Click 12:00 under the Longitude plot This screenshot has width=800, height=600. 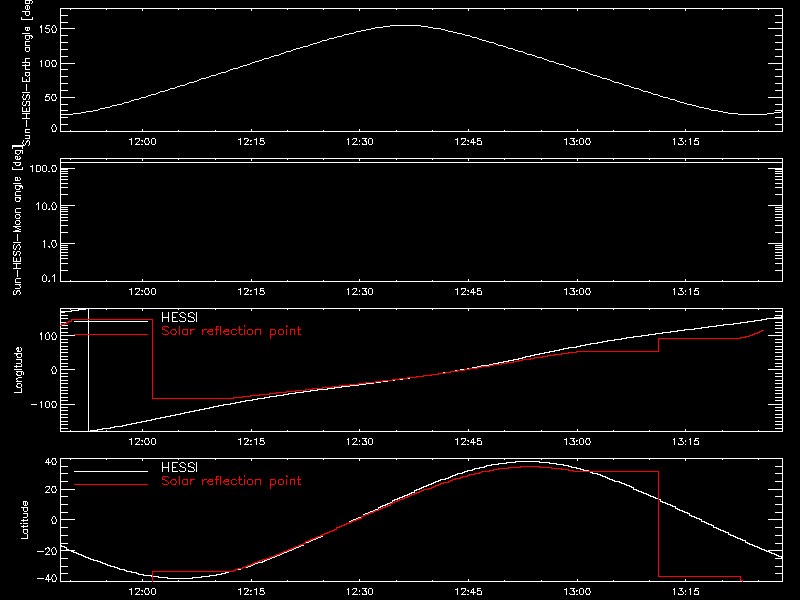[x=142, y=442]
